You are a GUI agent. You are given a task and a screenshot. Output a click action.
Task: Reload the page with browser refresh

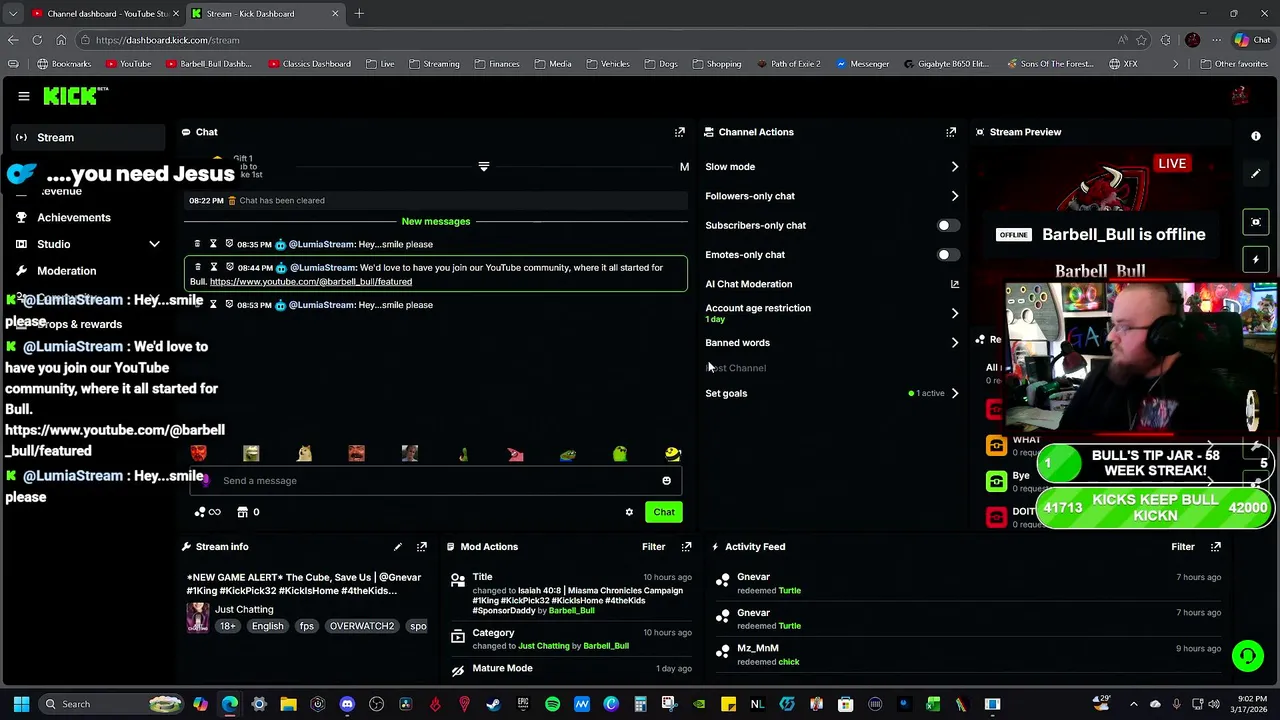[x=37, y=40]
